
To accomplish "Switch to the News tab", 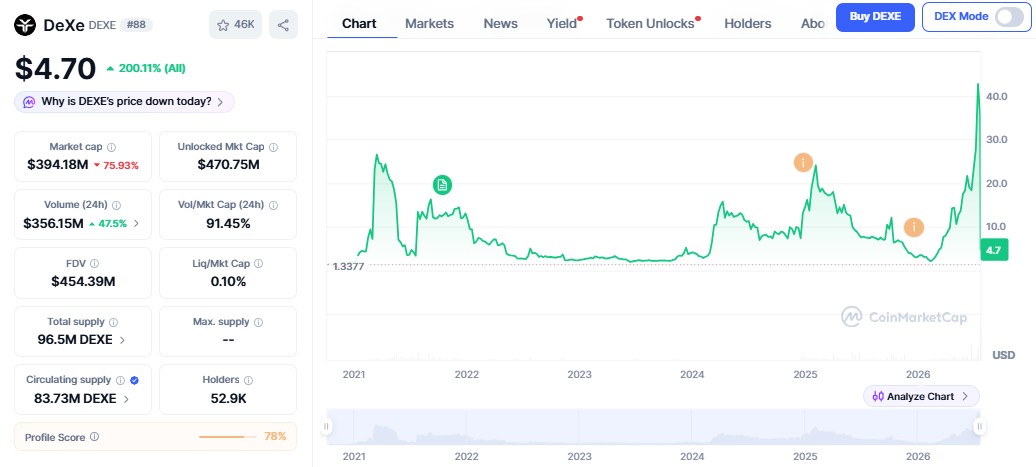I will point(501,23).
